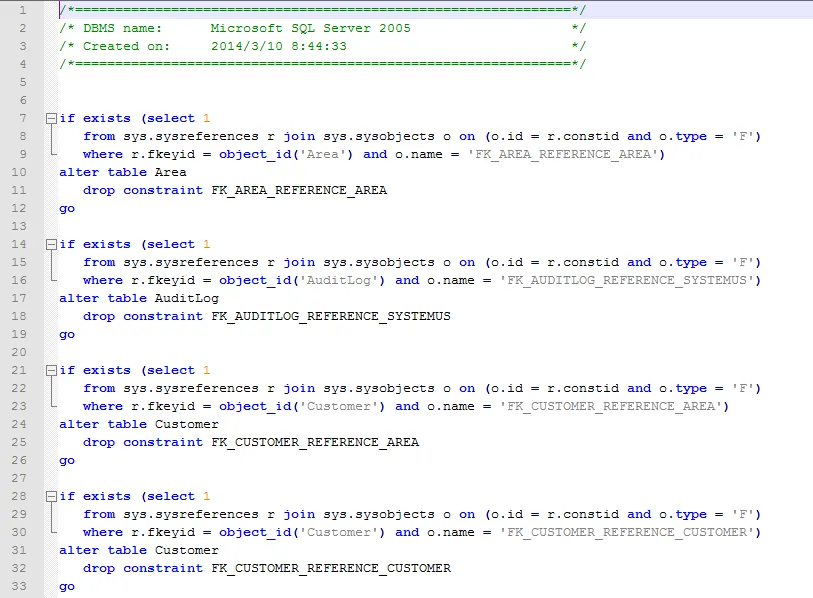This screenshot has height=598, width=813.
Task: Collapse the code fold at line 7
Action: (x=51, y=118)
